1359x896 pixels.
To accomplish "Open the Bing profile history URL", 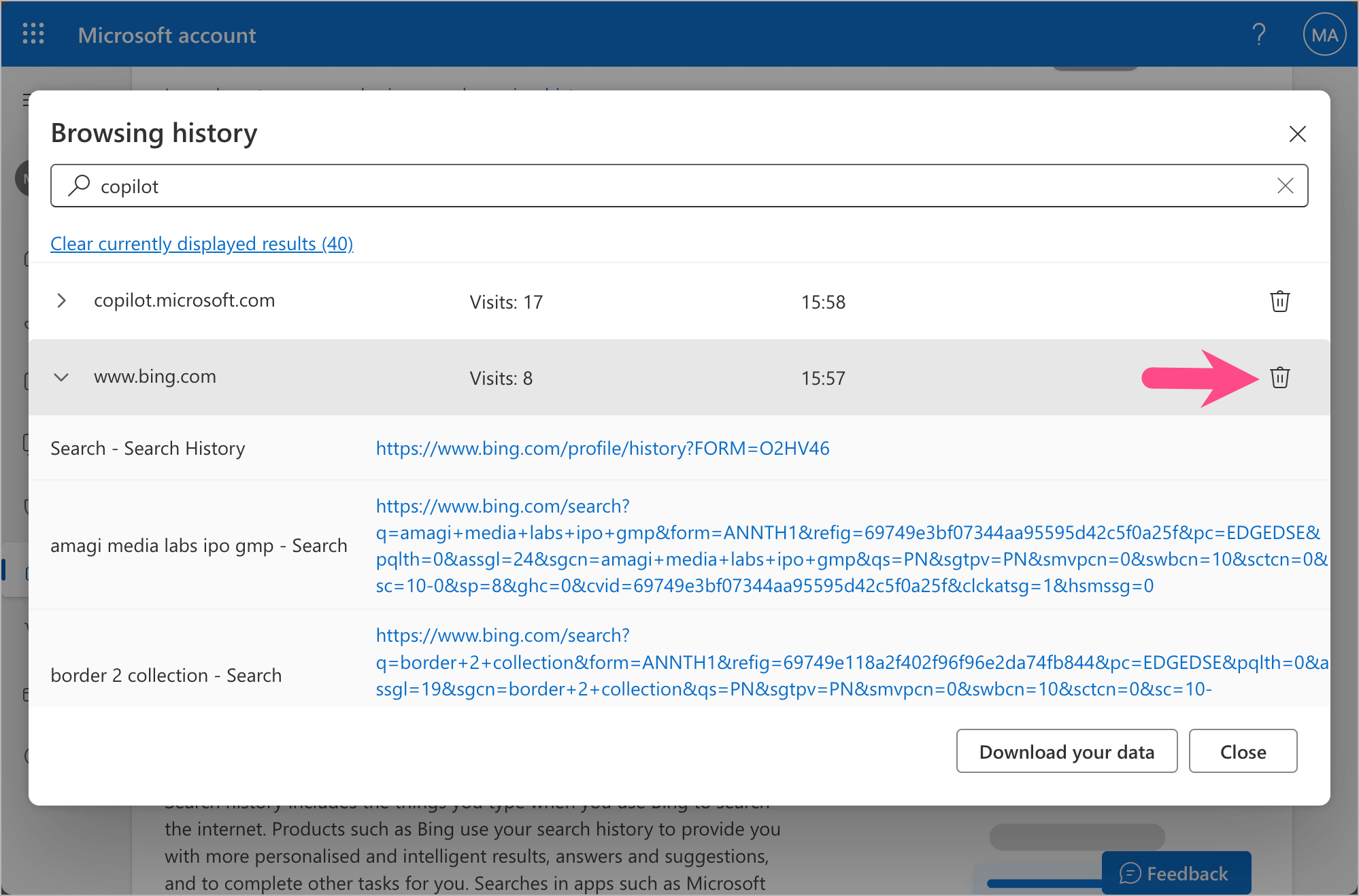I will [603, 448].
